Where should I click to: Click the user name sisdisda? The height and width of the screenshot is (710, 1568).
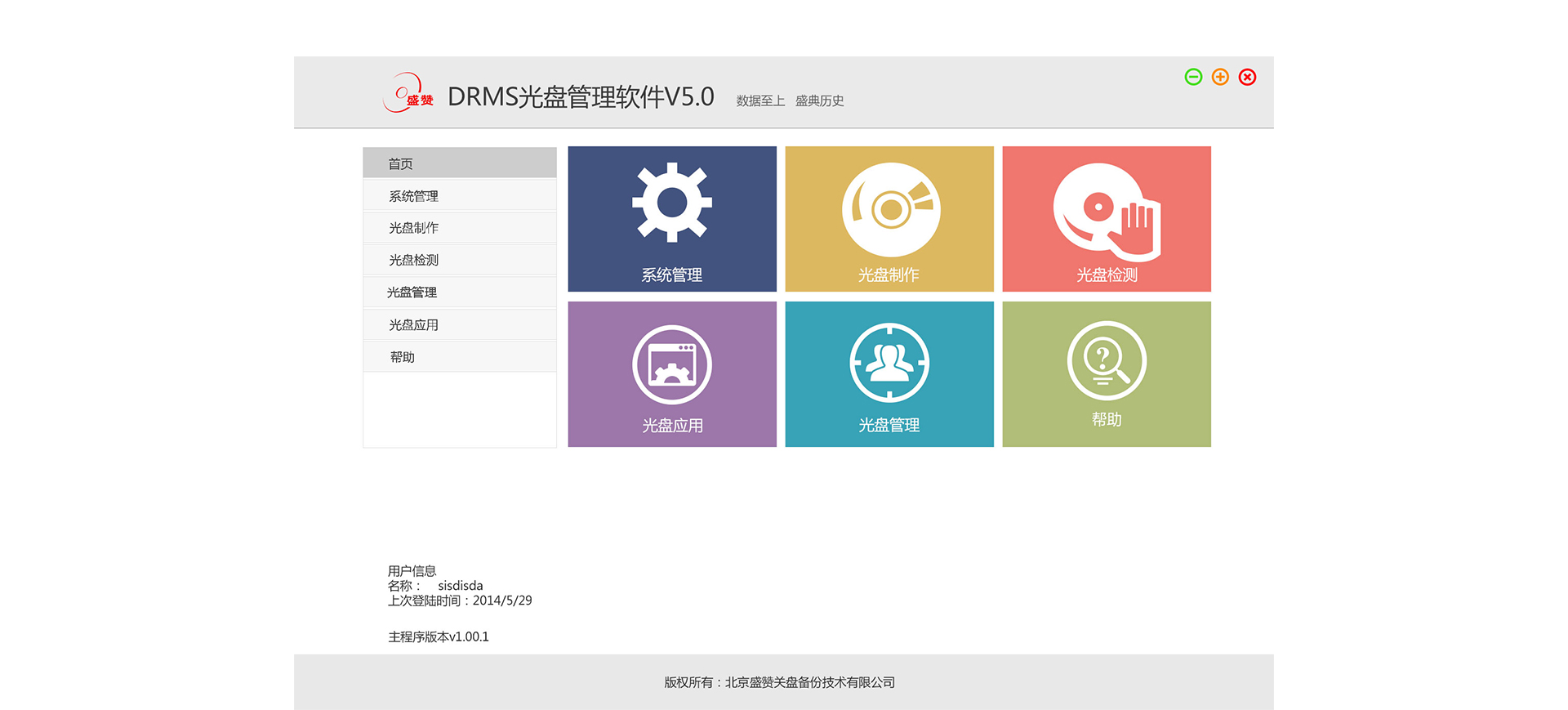pos(460,585)
